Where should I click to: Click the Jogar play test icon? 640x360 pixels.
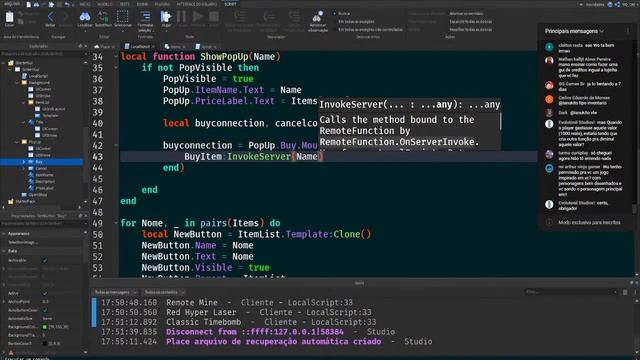click(x=166, y=17)
